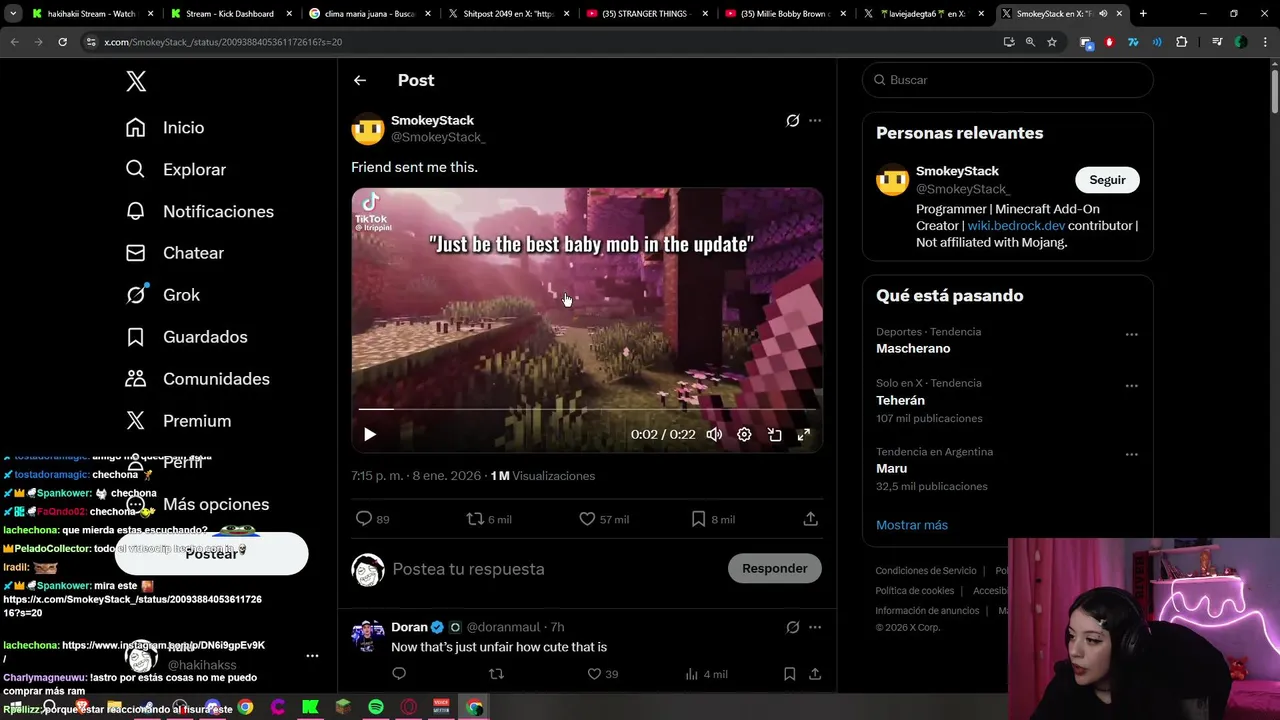Screen dimensions: 1280x720
Task: Open Chrome three-dot menu
Action: point(1264,42)
